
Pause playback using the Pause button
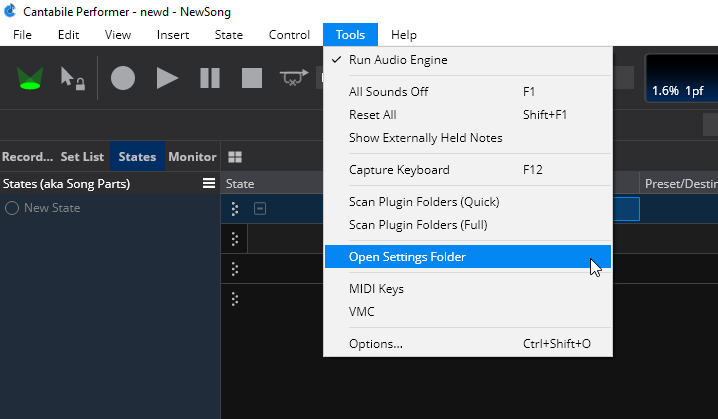[x=210, y=78]
